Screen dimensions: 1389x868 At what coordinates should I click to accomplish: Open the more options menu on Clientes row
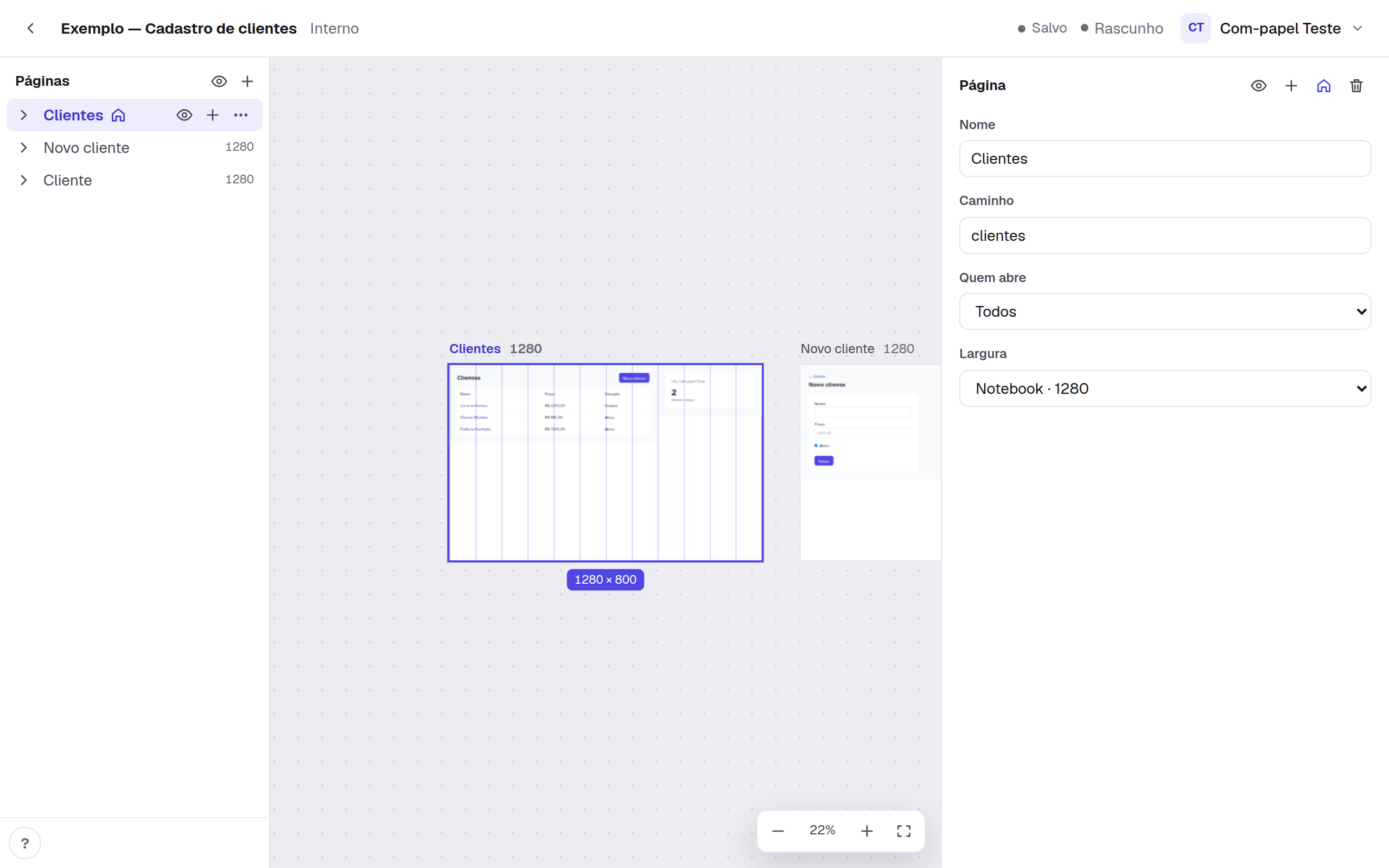(241, 115)
